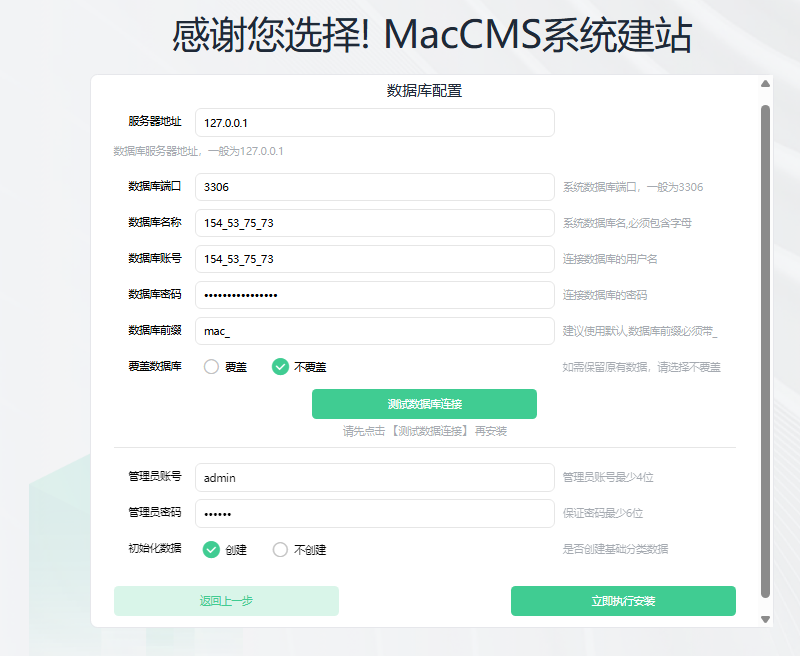Choose 不创建 for initial data
This screenshot has height=656, width=800.
pyautogui.click(x=281, y=549)
